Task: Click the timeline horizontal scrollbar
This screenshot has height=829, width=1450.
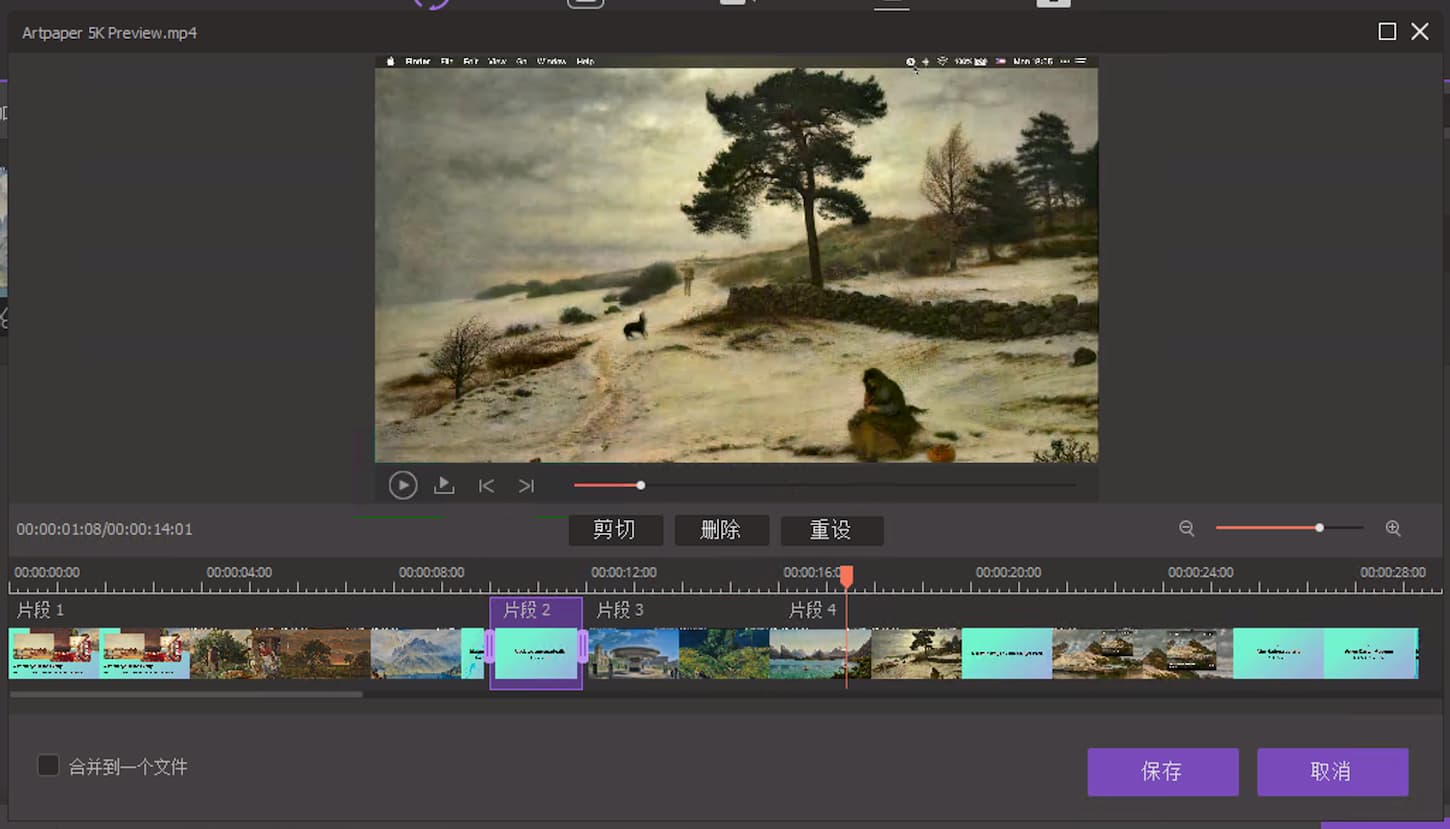Action: point(186,694)
